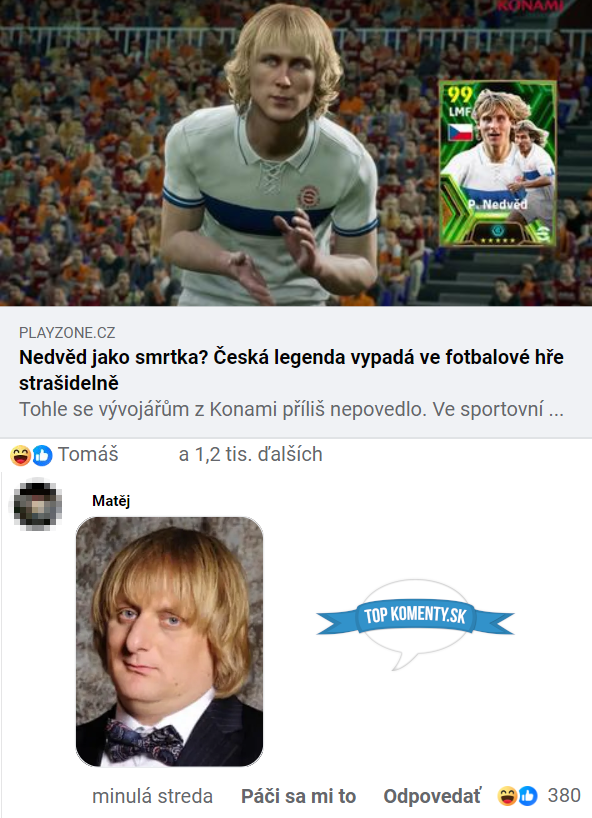Screen dimensions: 592x818
Task: Click the Czech flag on the player card
Action: click(460, 133)
